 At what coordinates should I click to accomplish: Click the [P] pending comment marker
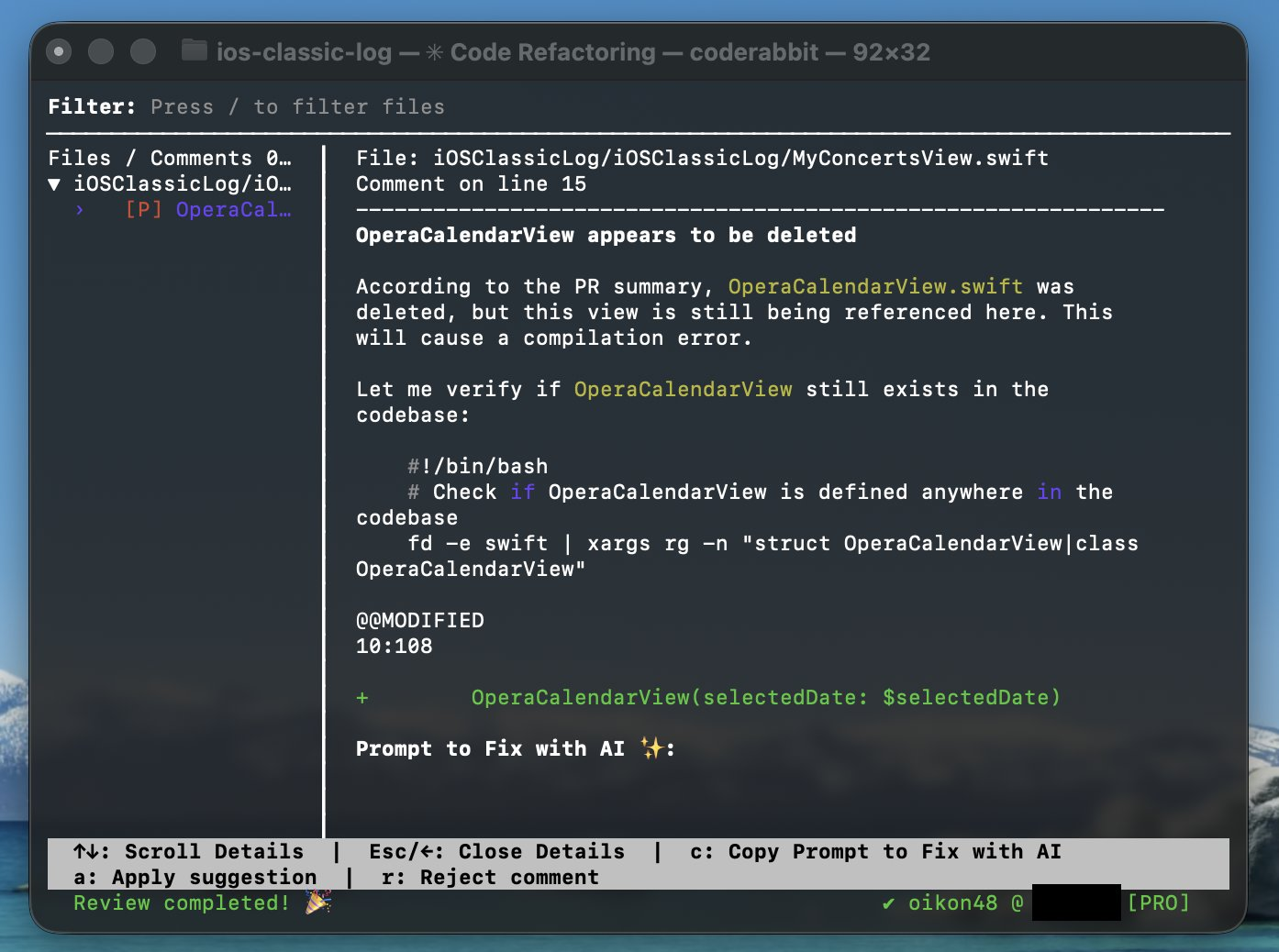142,209
